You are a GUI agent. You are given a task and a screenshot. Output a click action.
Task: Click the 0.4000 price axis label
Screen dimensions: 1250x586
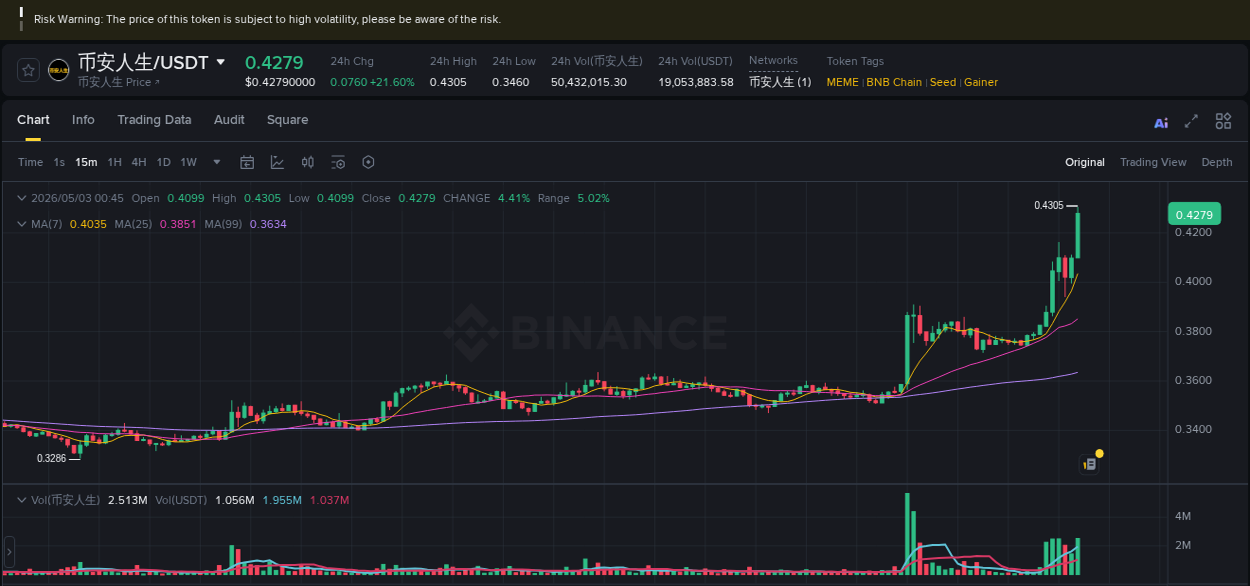coord(1194,281)
